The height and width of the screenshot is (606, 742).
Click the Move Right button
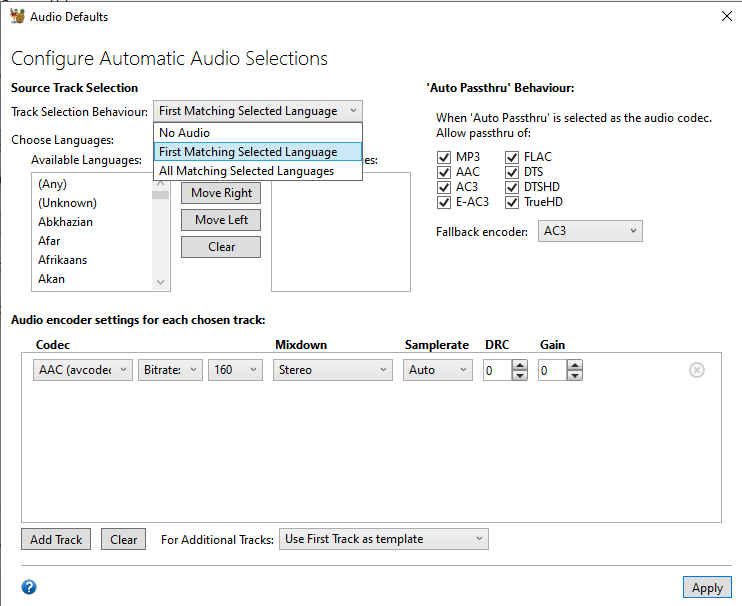pyautogui.click(x=221, y=193)
